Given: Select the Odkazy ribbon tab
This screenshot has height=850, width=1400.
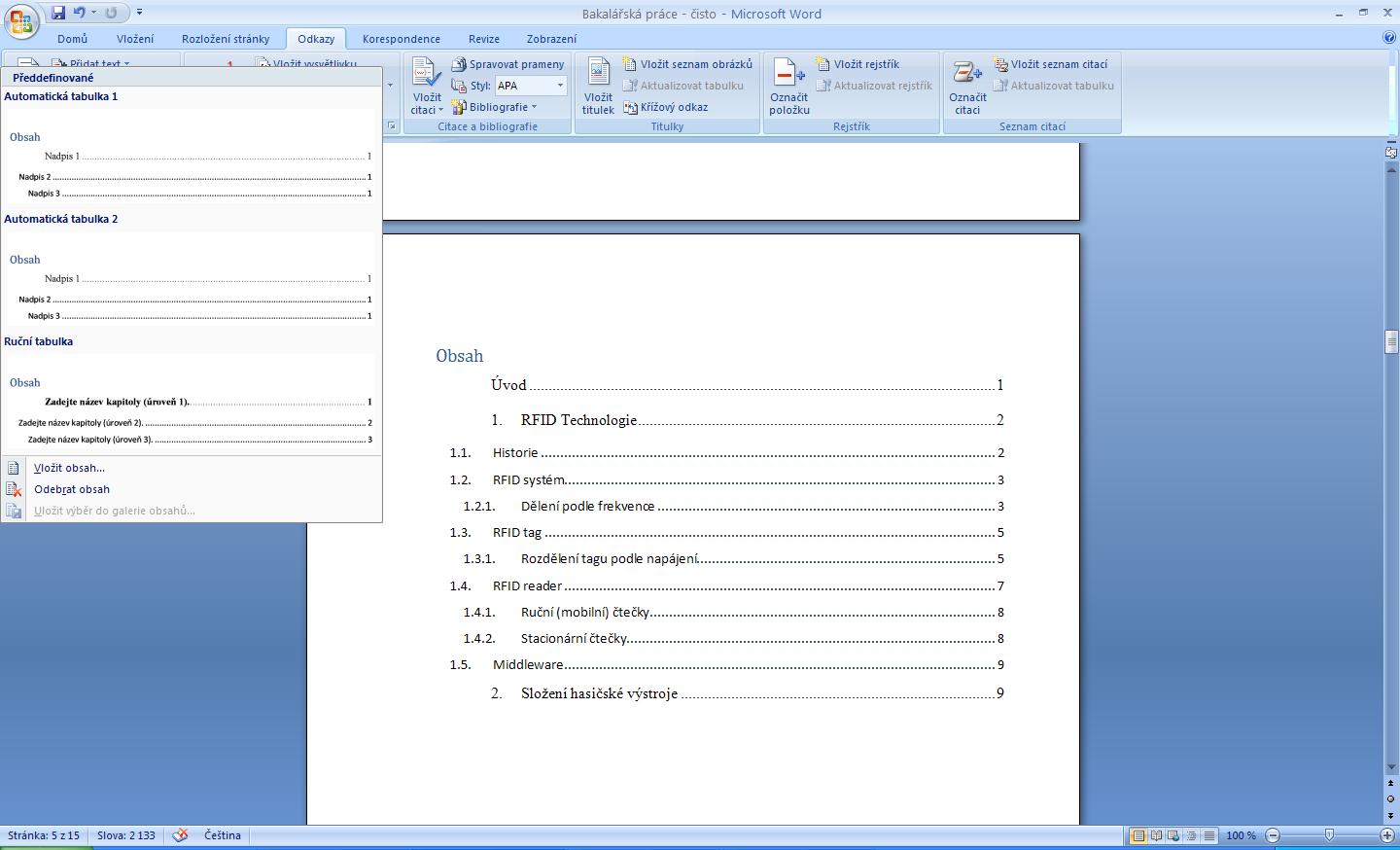Looking at the screenshot, I should point(316,39).
